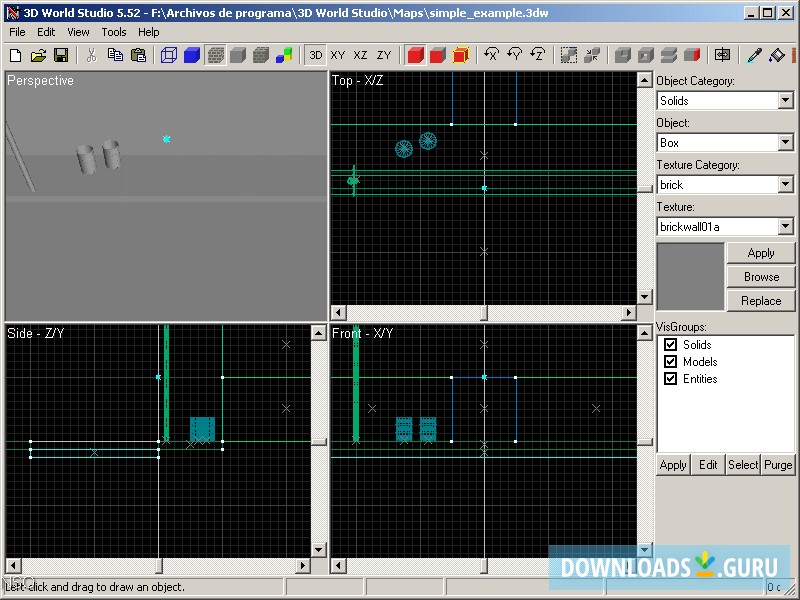Open the Texture brickwall01a dropdown
The width and height of the screenshot is (800, 600).
pos(785,227)
